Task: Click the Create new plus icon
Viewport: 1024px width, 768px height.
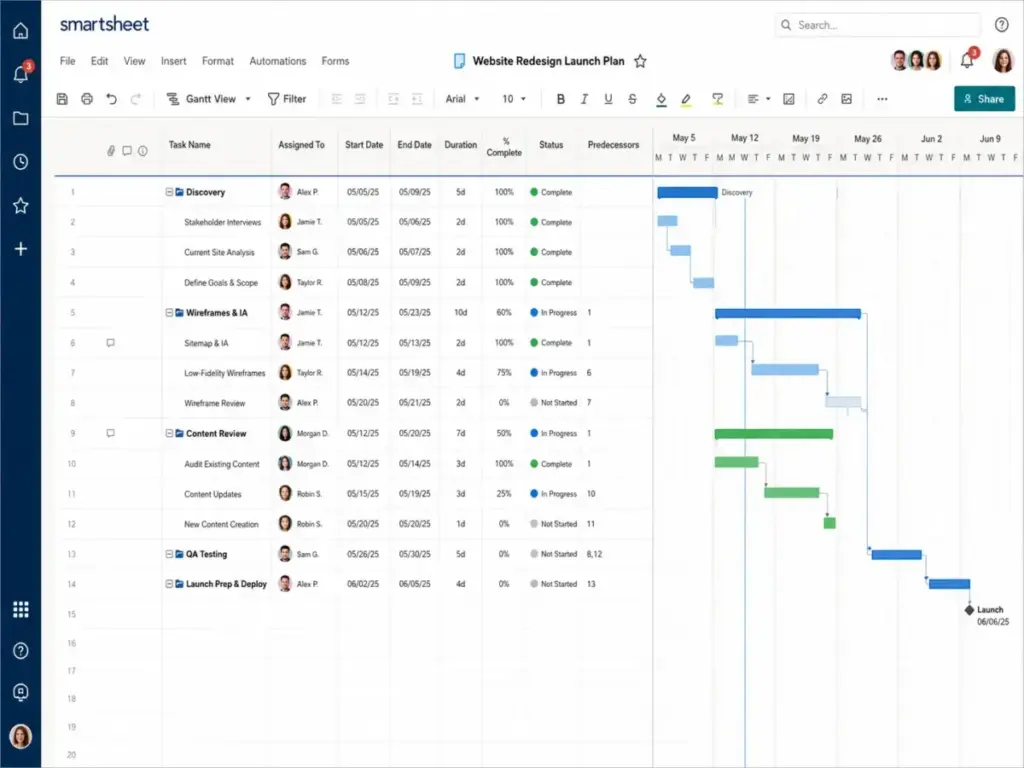Action: pyautogui.click(x=21, y=249)
